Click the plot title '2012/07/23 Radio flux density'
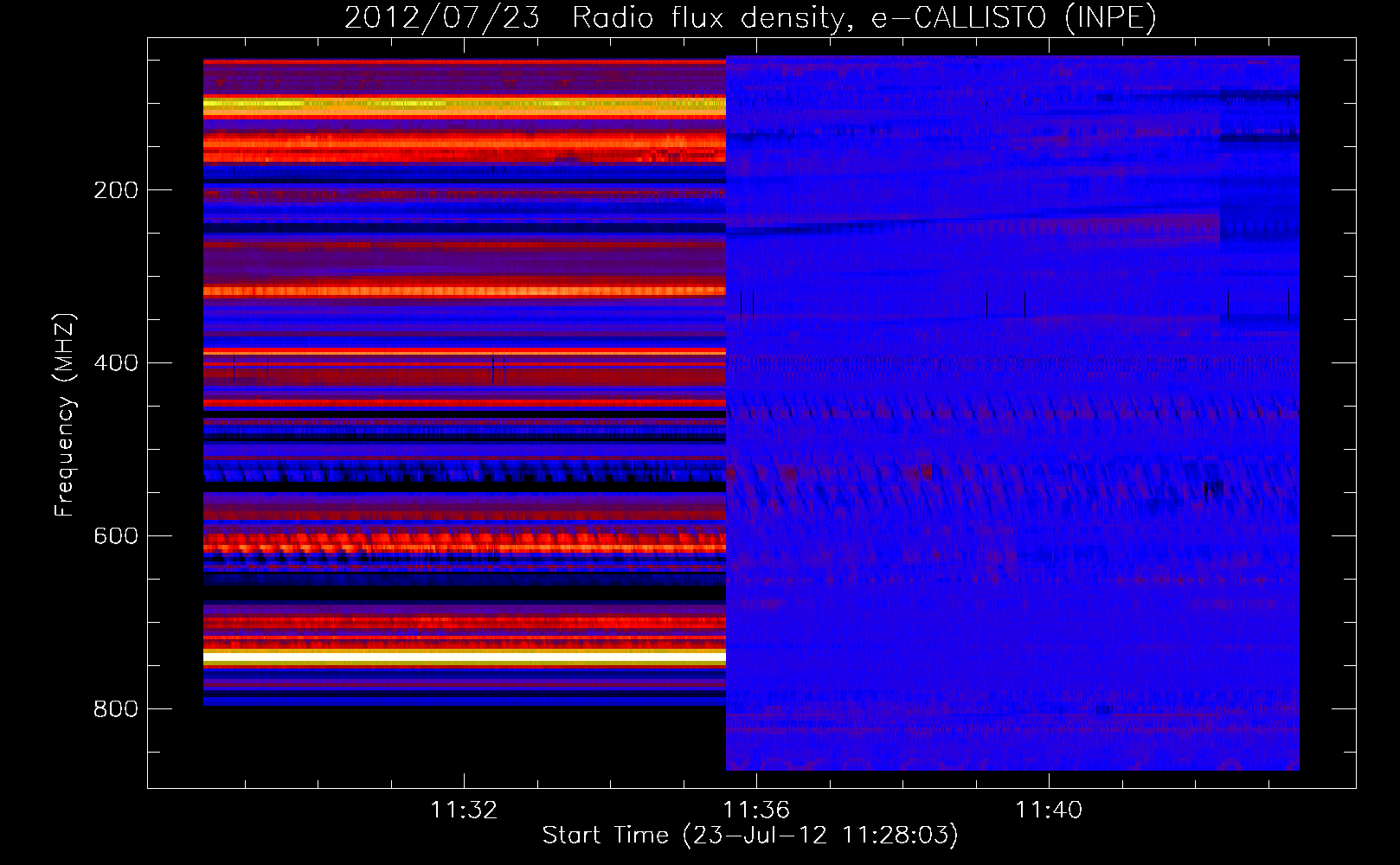 [x=595, y=18]
